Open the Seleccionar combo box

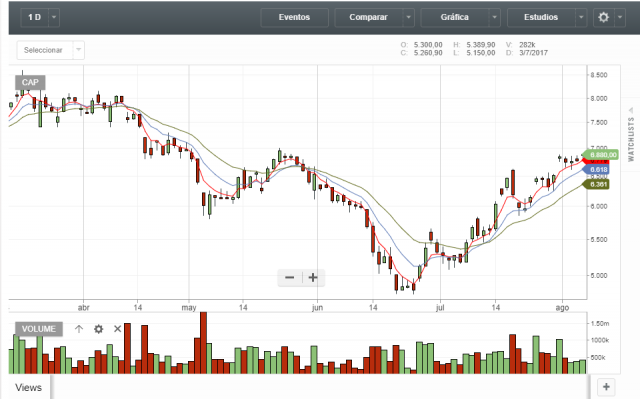coord(45,50)
